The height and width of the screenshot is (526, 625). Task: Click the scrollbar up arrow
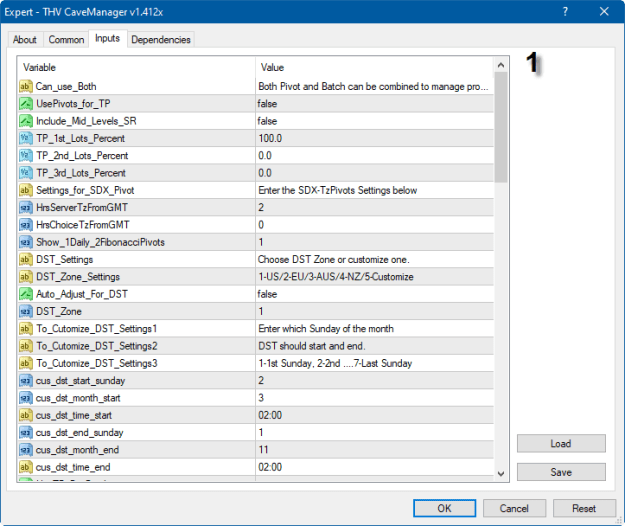(x=501, y=65)
